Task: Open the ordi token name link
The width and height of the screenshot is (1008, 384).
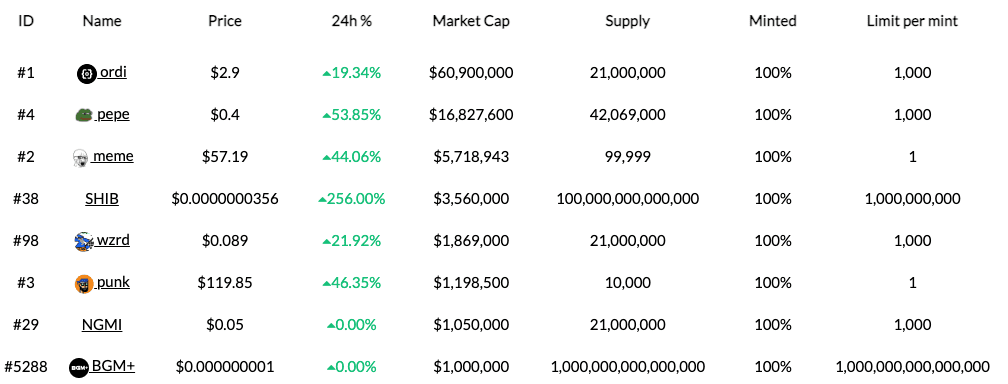Action: (112, 72)
